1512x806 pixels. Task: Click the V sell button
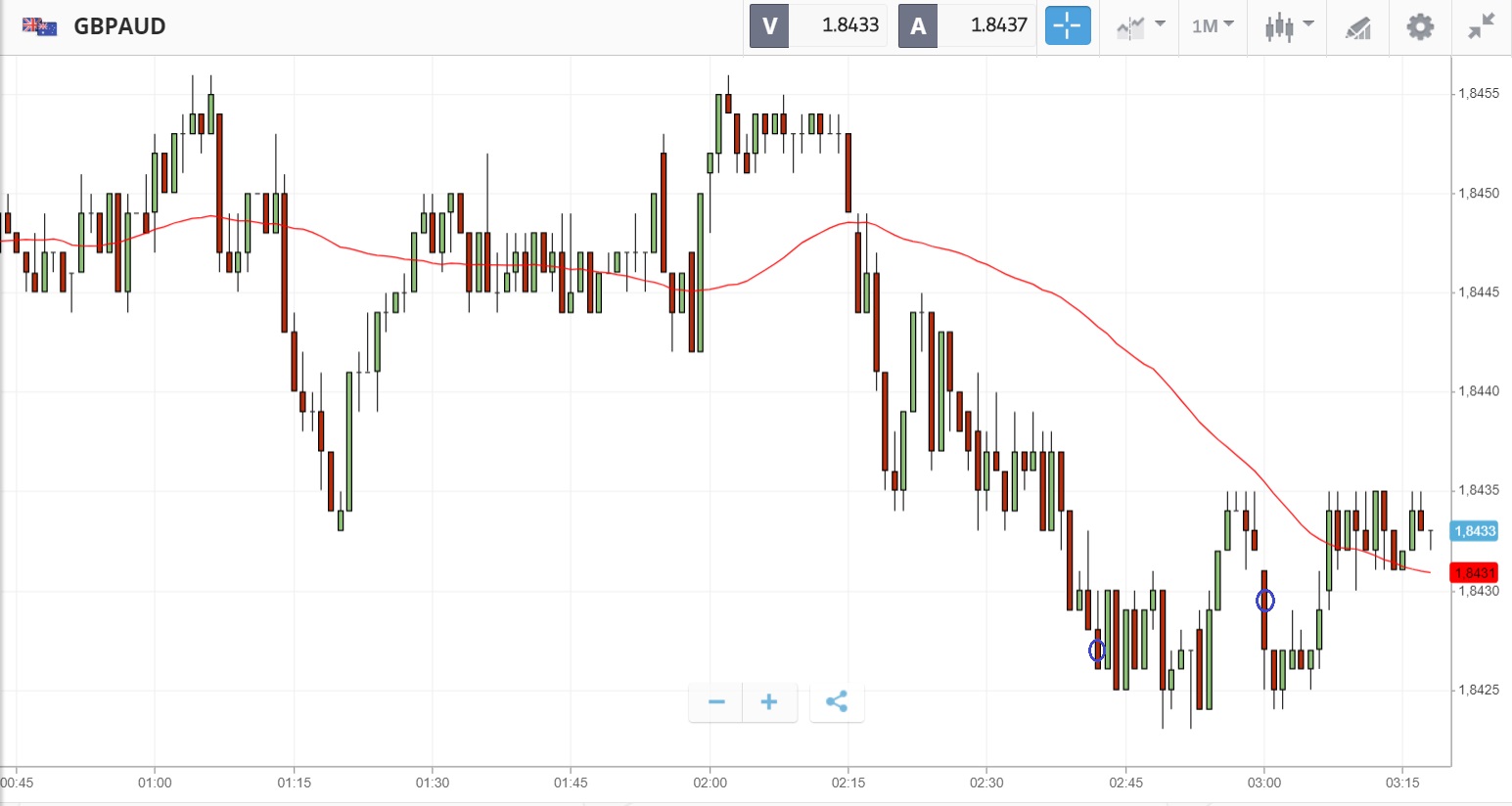coord(769,26)
